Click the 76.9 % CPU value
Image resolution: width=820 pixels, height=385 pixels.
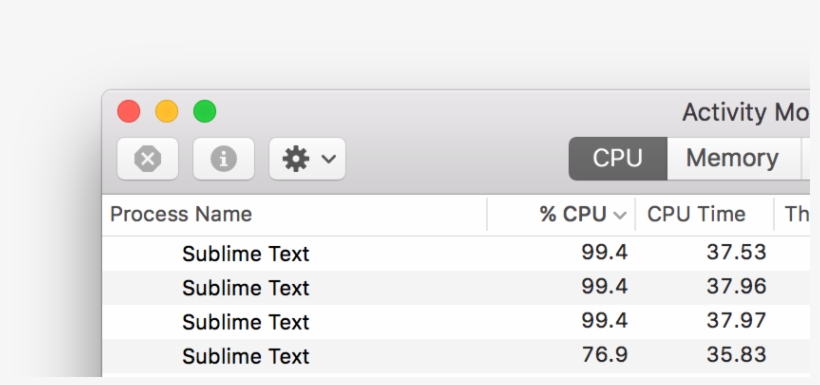coord(605,355)
